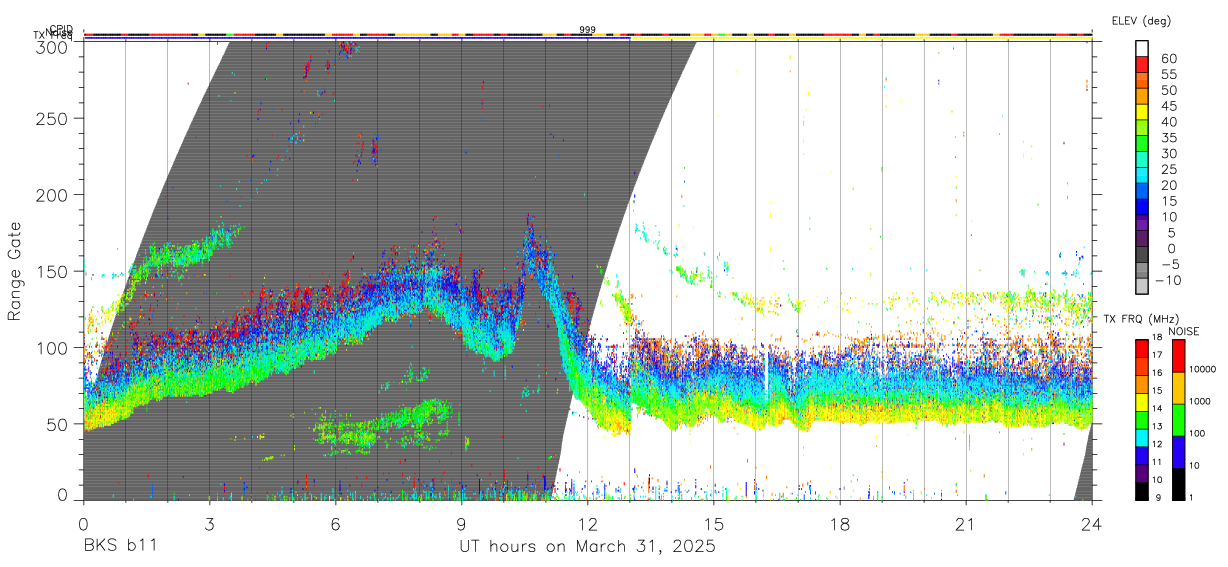
Task: Click the x-axis tick label '24'
Action: [x=1092, y=524]
